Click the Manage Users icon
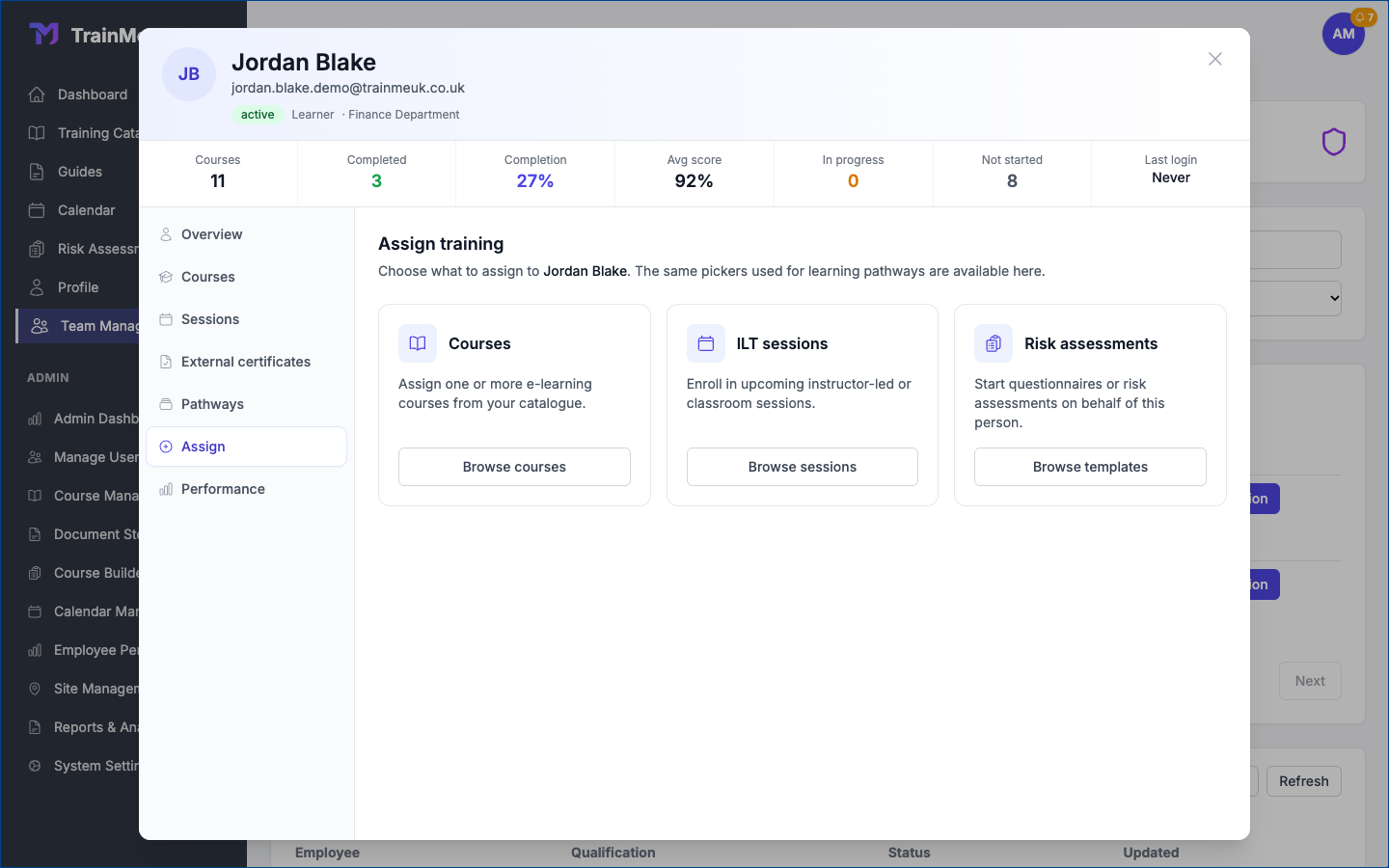This screenshot has width=1389, height=868. [35, 457]
